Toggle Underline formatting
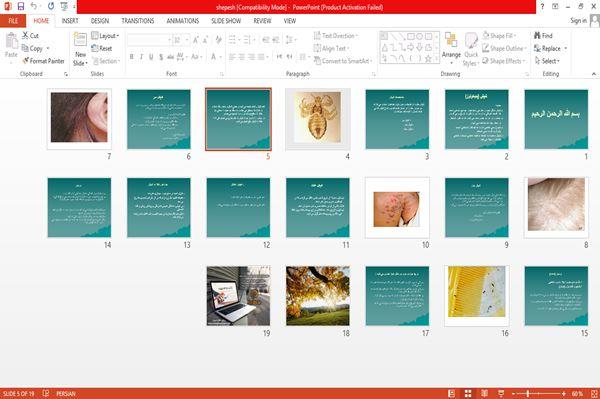The height and width of the screenshot is (399, 600). click(151, 57)
